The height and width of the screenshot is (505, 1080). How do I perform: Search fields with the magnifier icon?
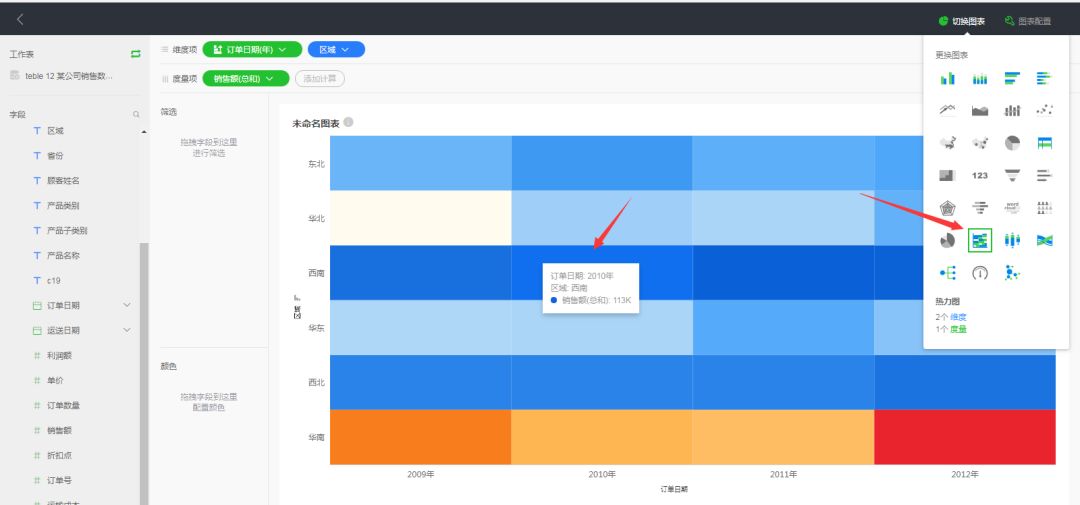point(136,114)
